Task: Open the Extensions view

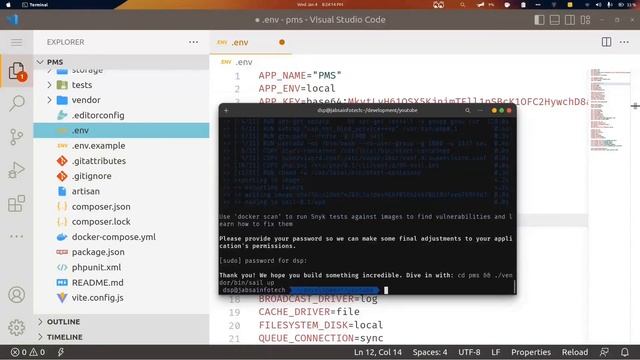Action: click(17, 203)
